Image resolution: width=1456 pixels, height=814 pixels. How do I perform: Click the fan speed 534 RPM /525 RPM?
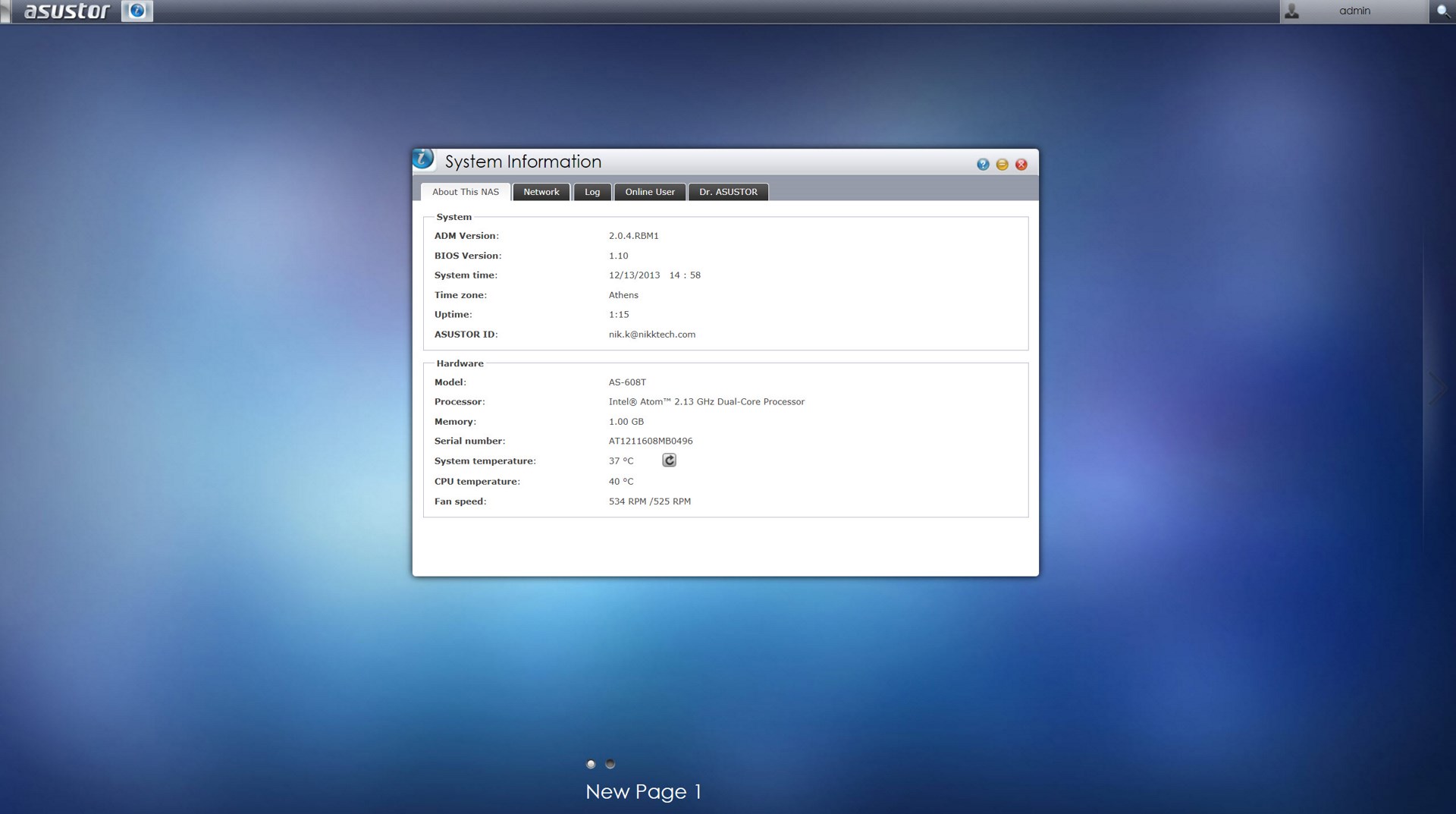(x=649, y=501)
